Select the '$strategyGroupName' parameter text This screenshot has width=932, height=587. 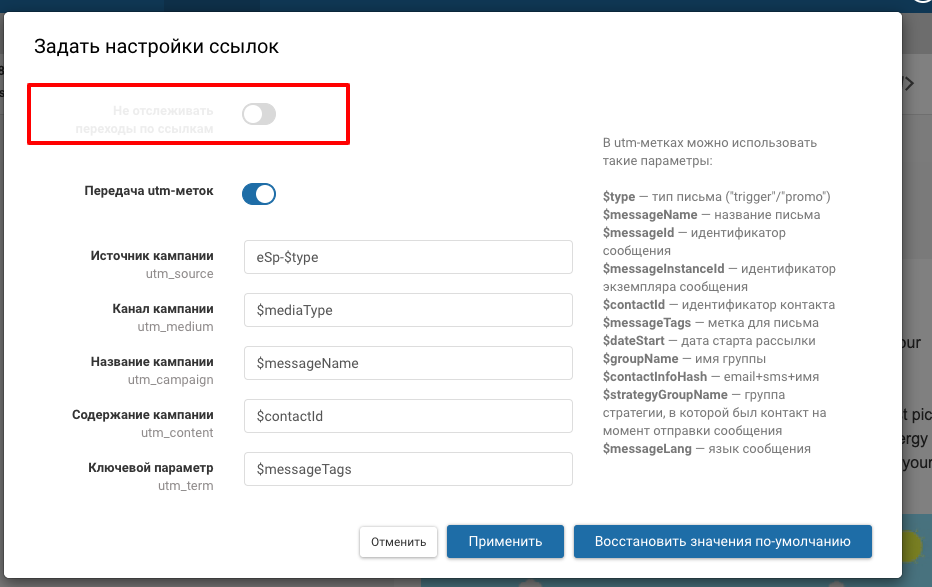(x=665, y=395)
